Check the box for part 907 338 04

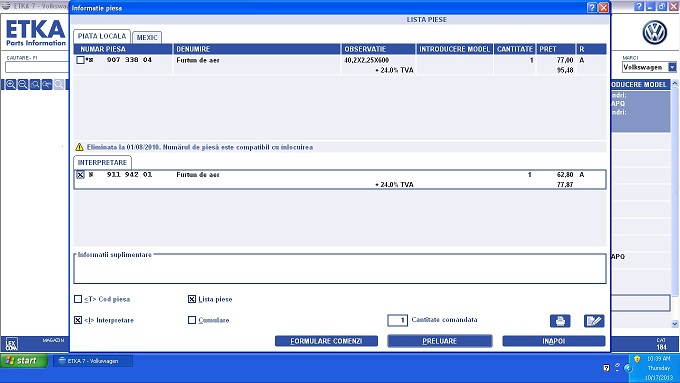(x=80, y=60)
